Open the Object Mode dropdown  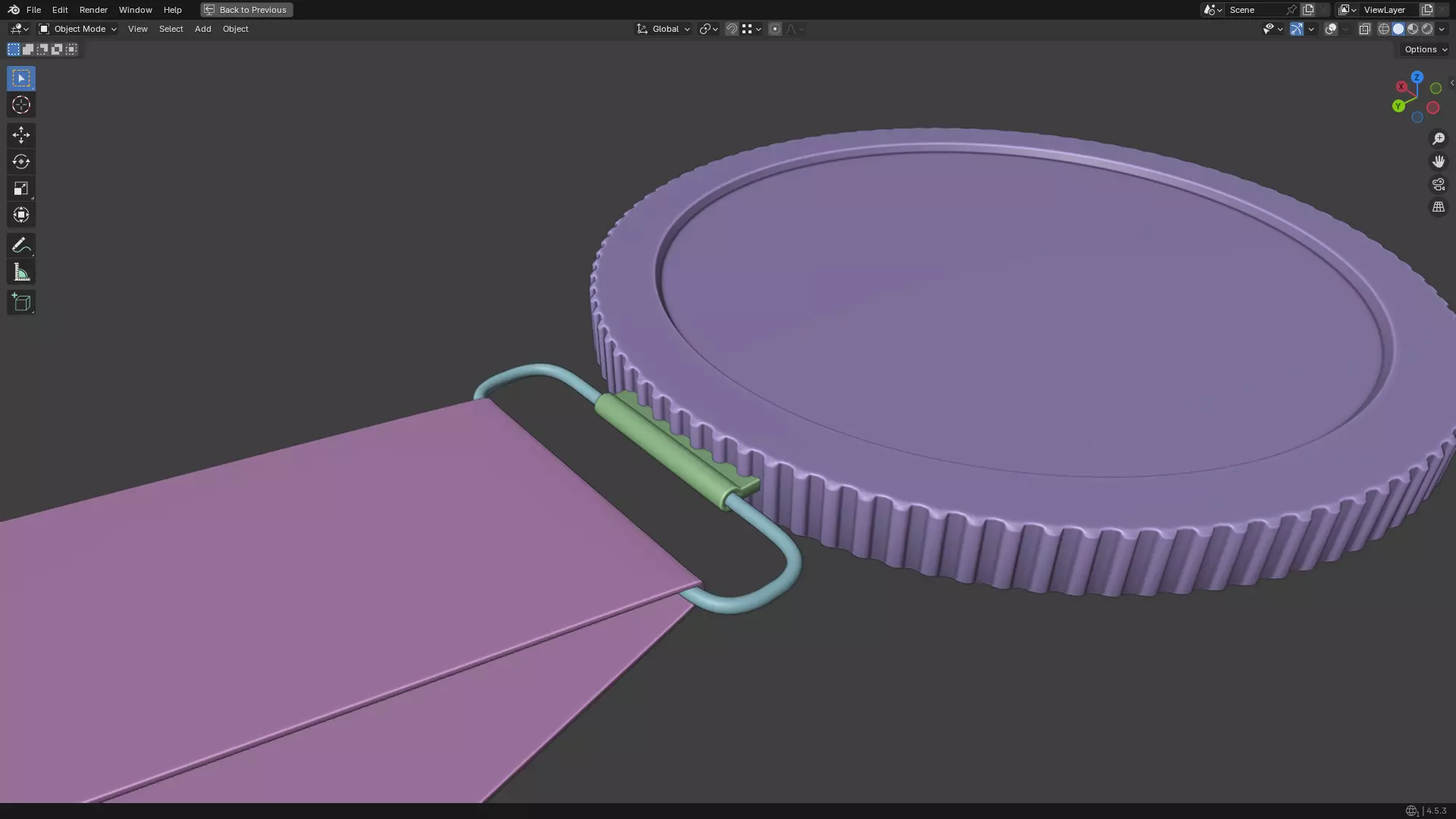click(x=77, y=29)
